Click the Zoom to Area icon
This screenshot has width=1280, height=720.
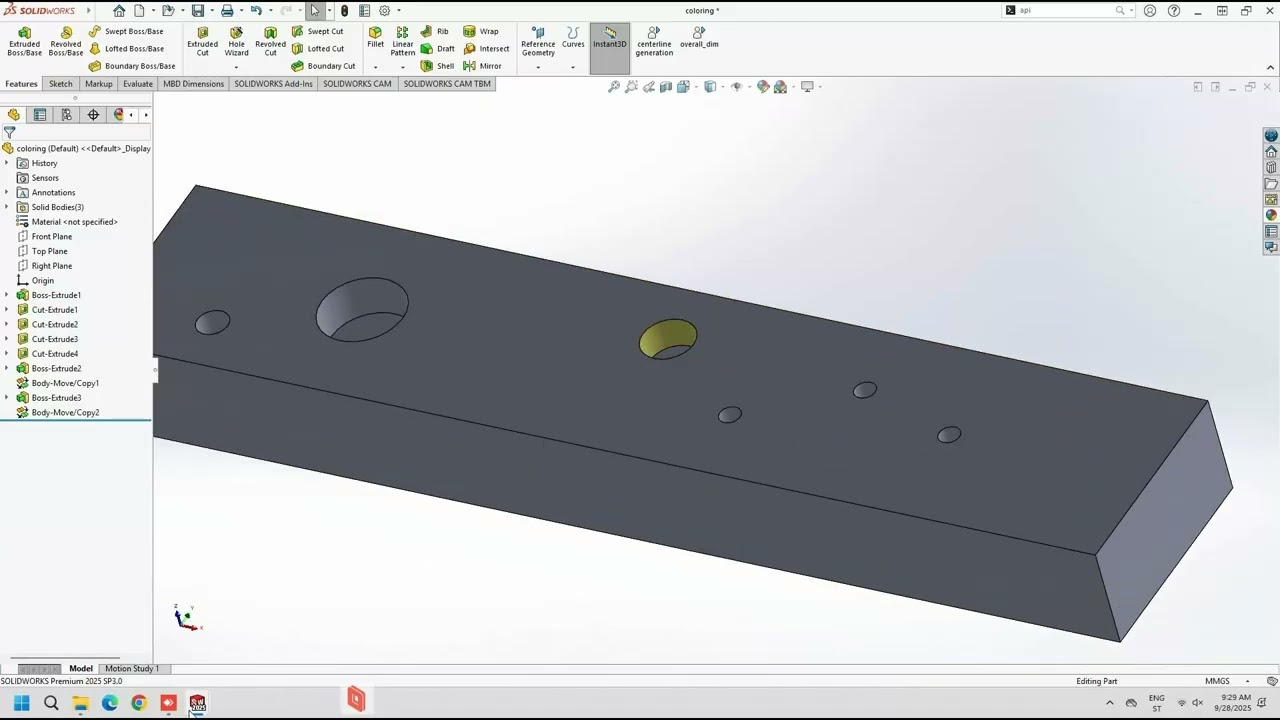pos(632,87)
